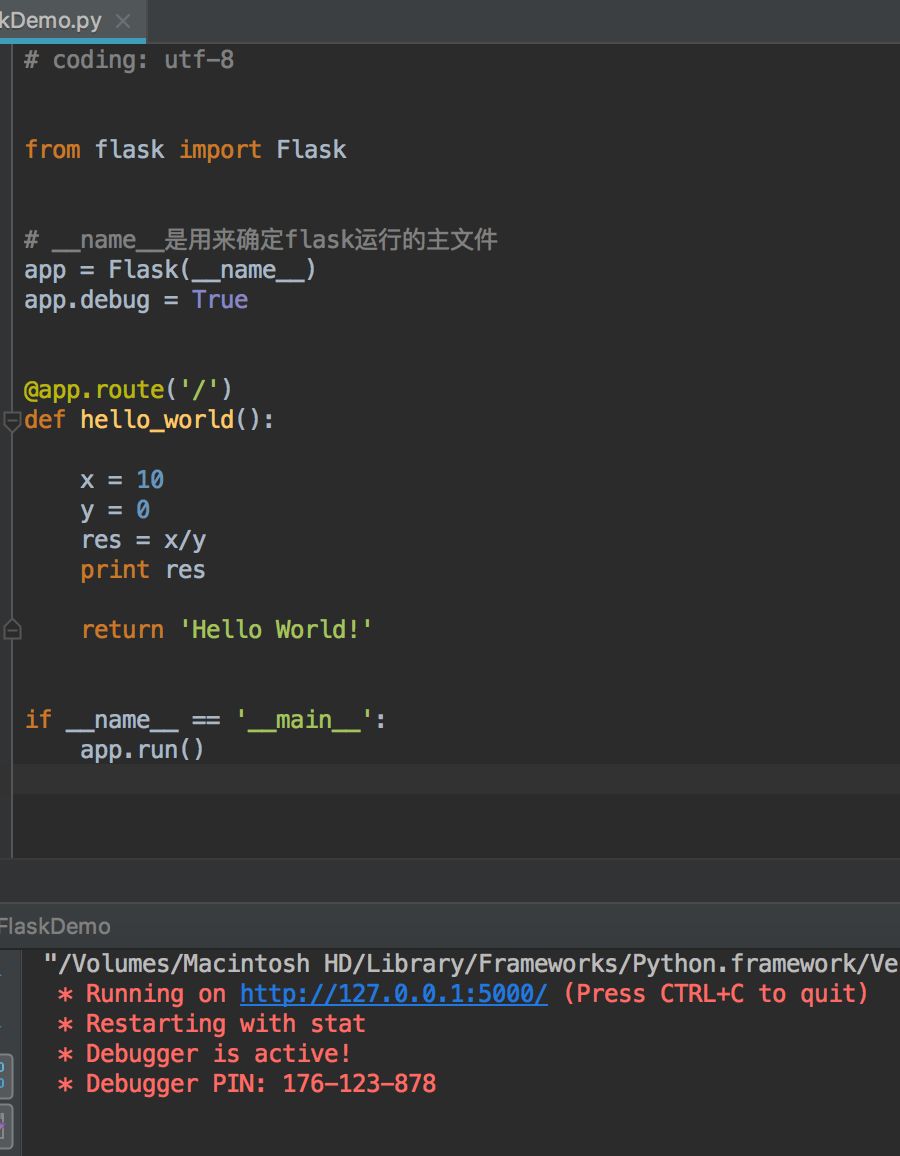900x1156 pixels.
Task: Click the 'Hello World!' string literal
Action: point(276,630)
